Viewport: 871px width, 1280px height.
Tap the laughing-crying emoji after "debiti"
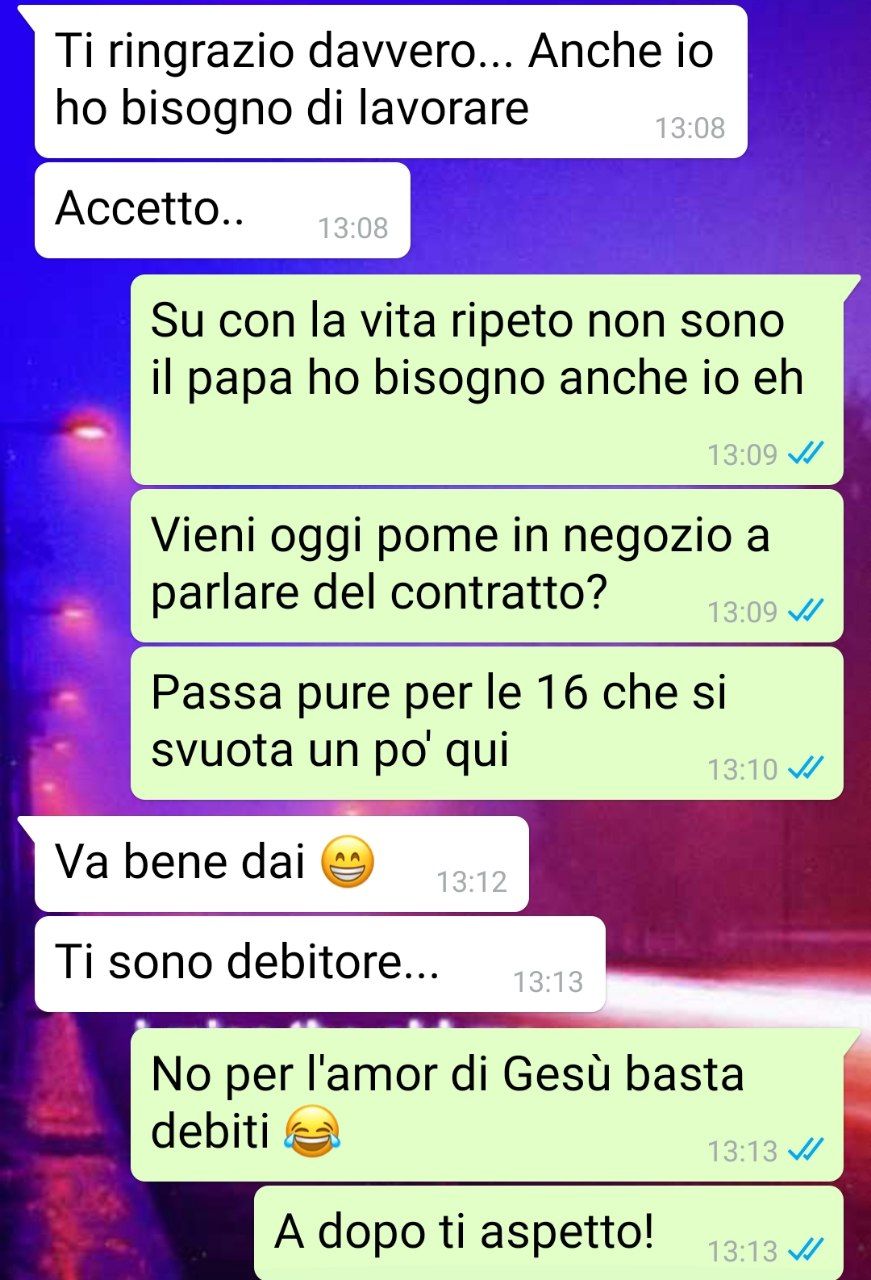(x=312, y=1133)
